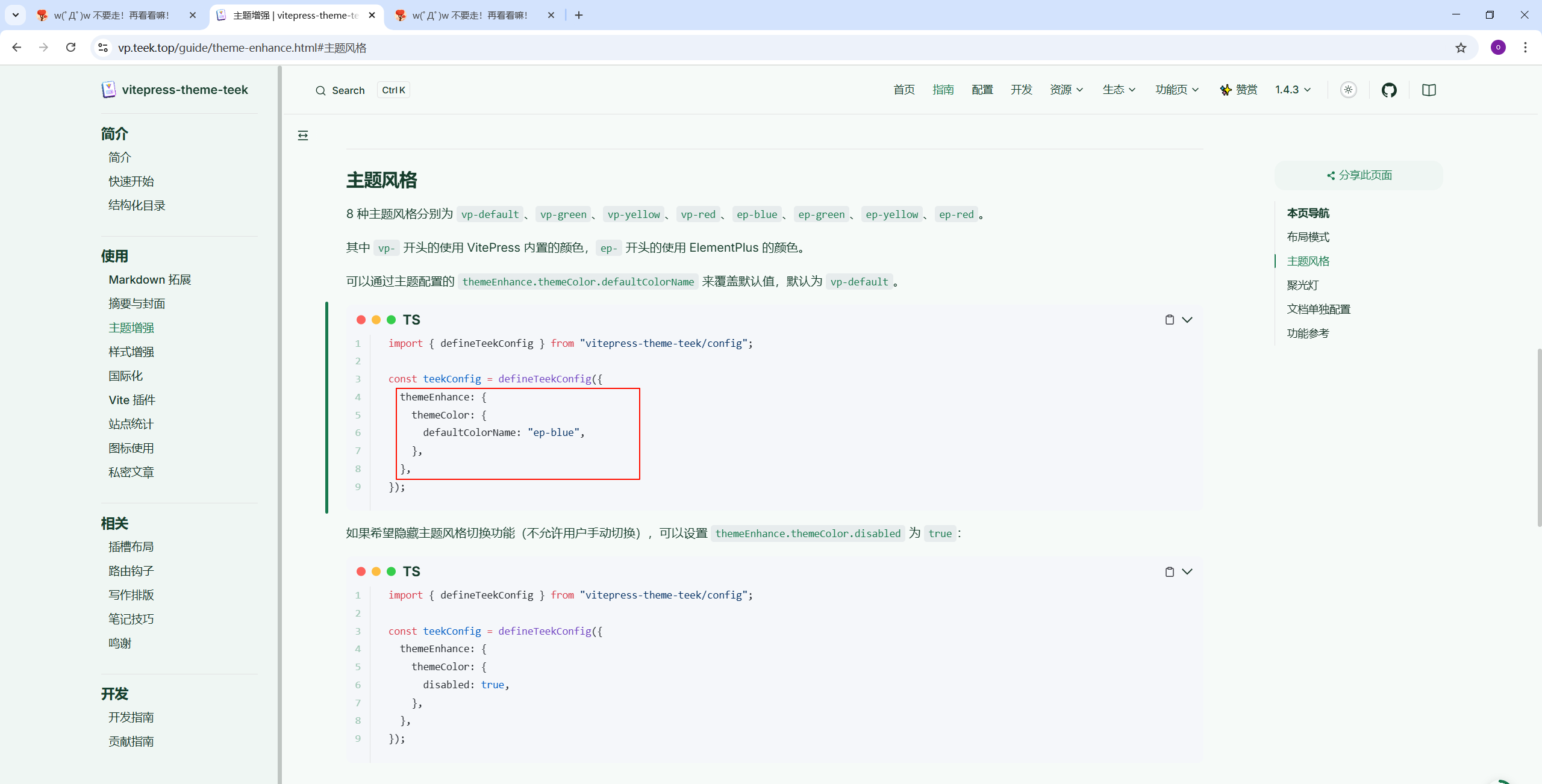
Task: Go forward to next page
Action: (x=43, y=47)
